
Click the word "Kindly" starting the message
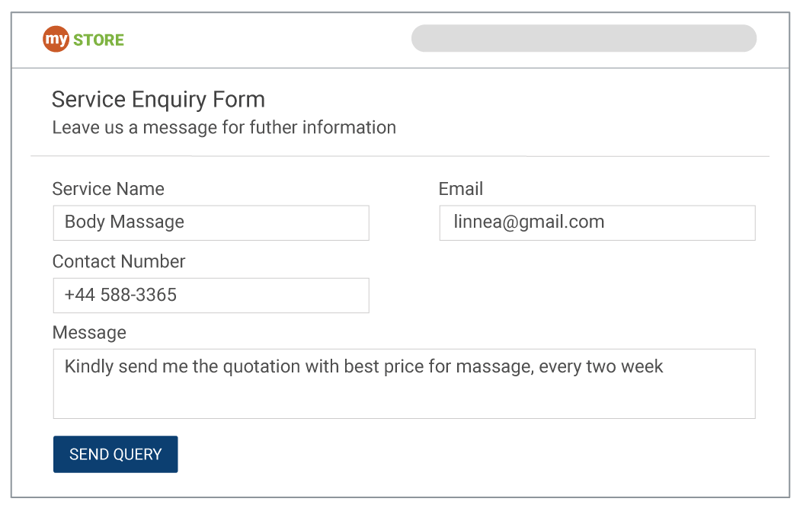point(89,367)
